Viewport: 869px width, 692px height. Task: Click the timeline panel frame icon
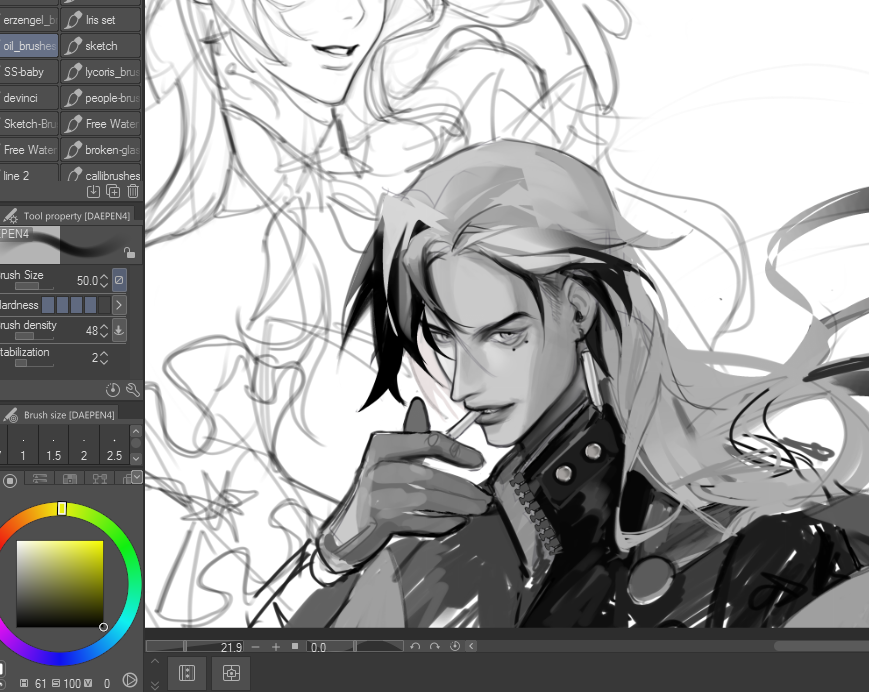(x=187, y=674)
